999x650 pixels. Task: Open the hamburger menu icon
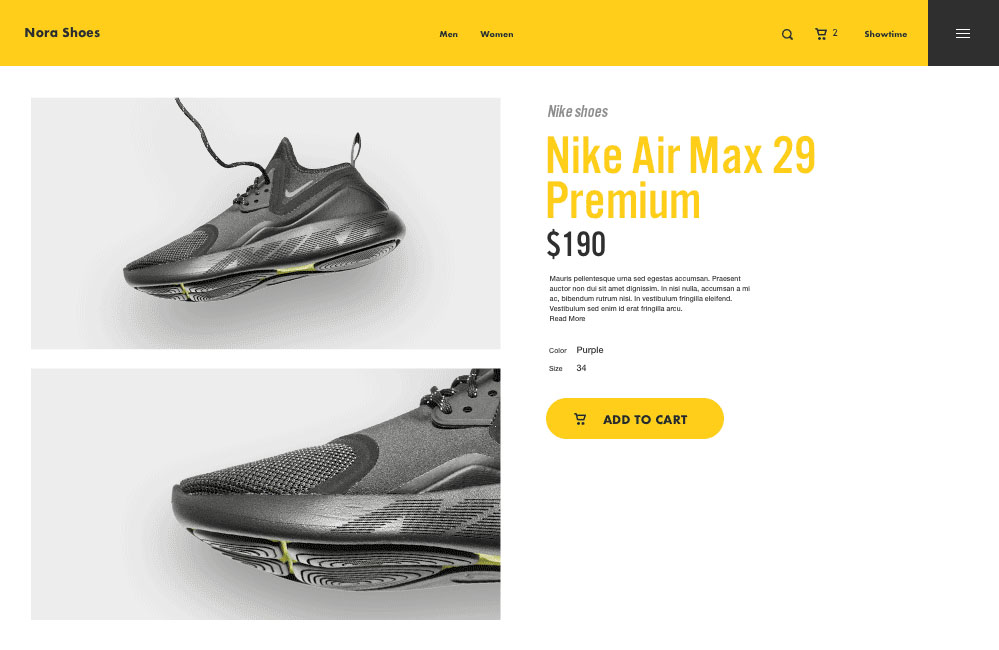coord(963,33)
